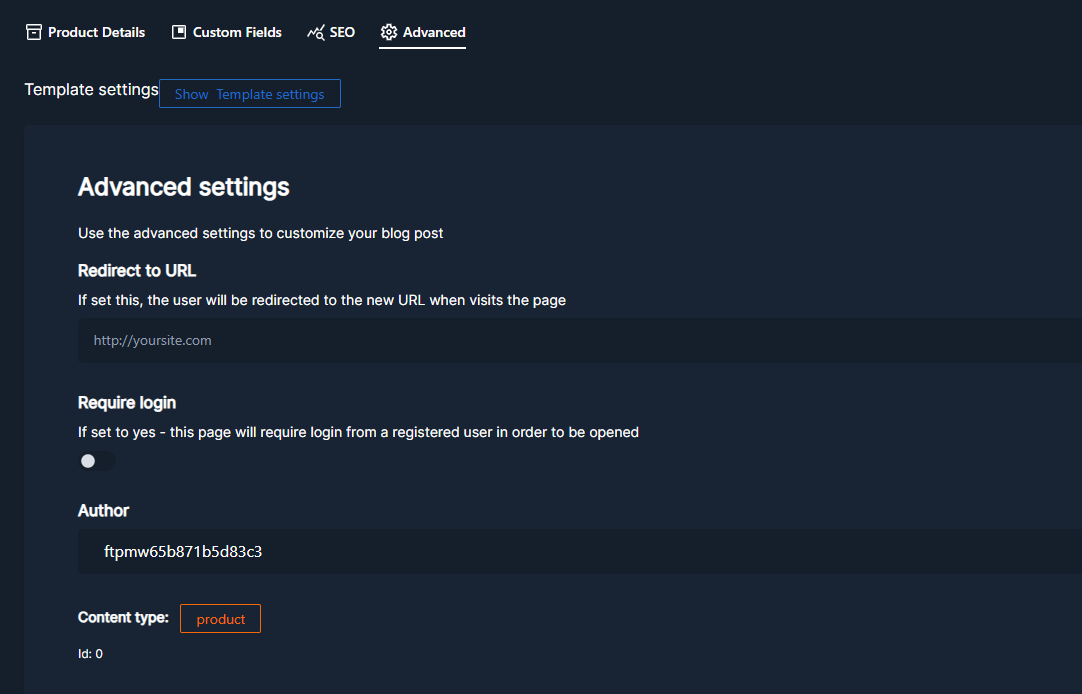Screen dimensions: 1082x694
Task: Enable the Require login toggle
Action: point(97,461)
